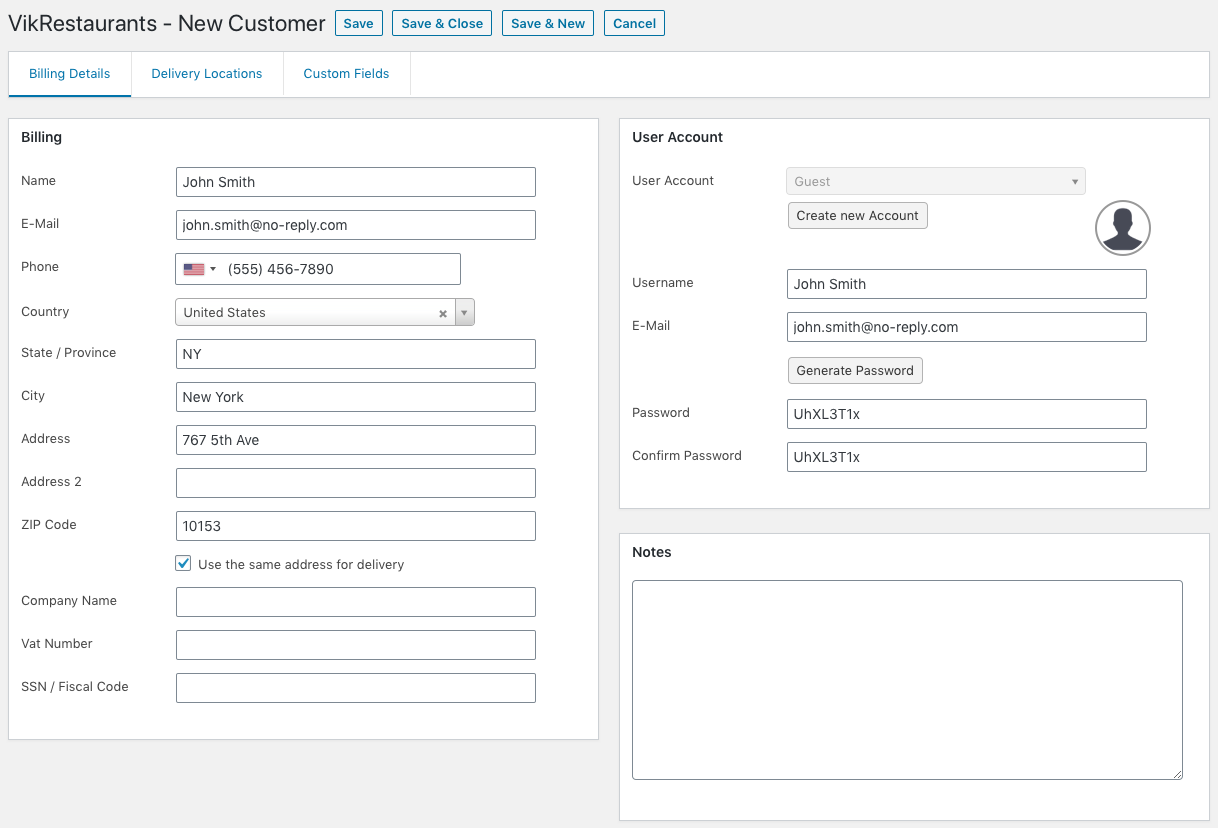The width and height of the screenshot is (1218, 828).
Task: Focus the ZIP Code field
Action: [356, 526]
